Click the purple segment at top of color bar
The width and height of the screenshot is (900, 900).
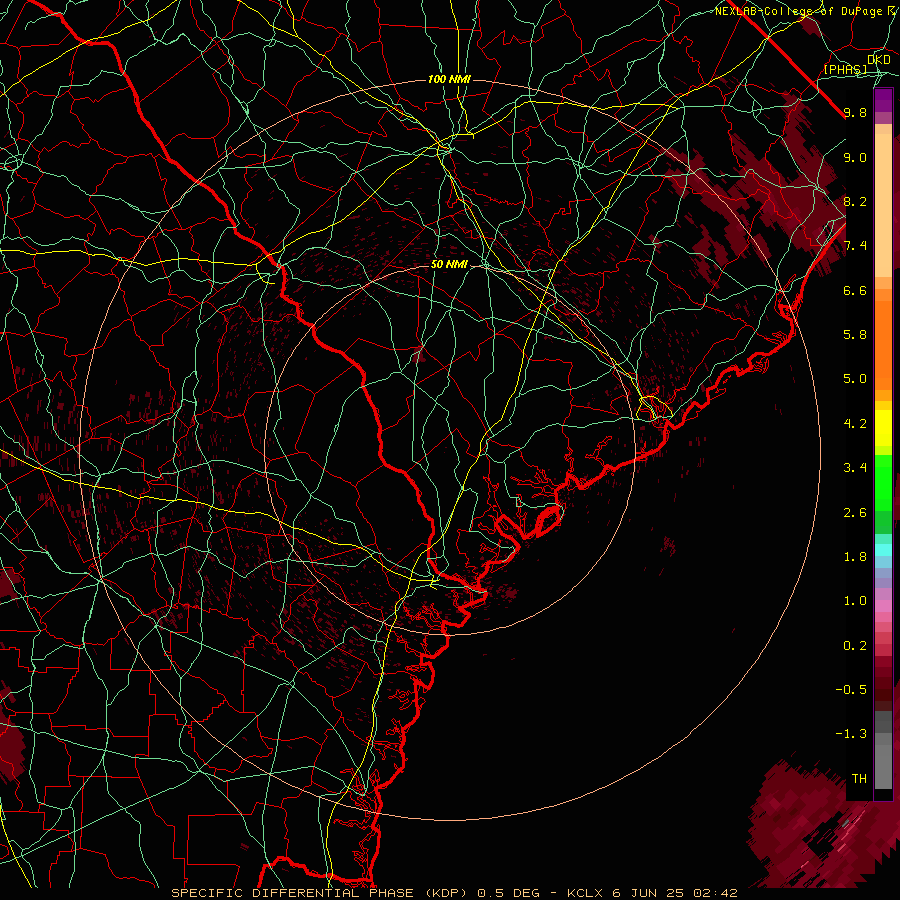tap(883, 100)
